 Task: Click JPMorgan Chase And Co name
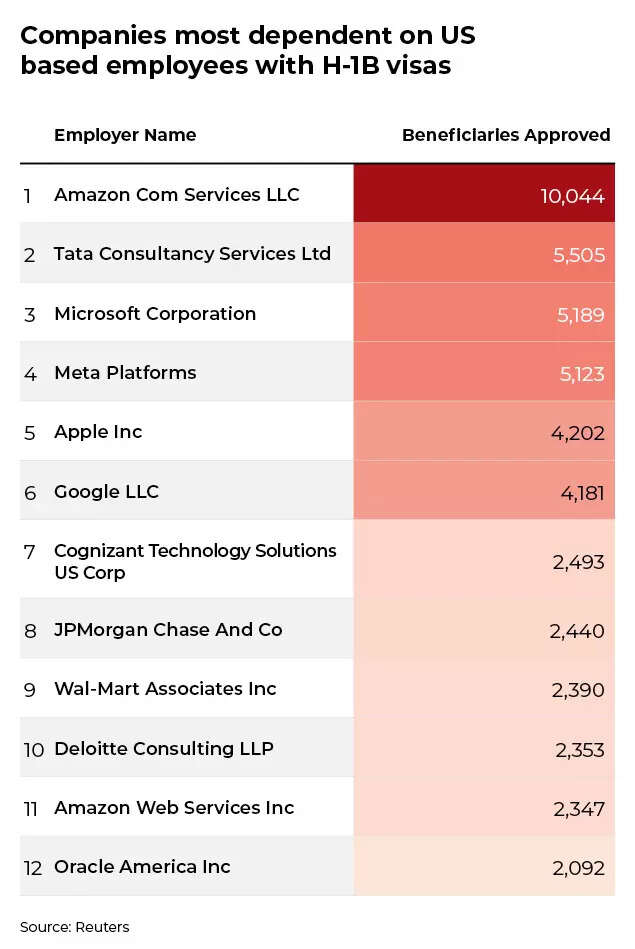168,630
